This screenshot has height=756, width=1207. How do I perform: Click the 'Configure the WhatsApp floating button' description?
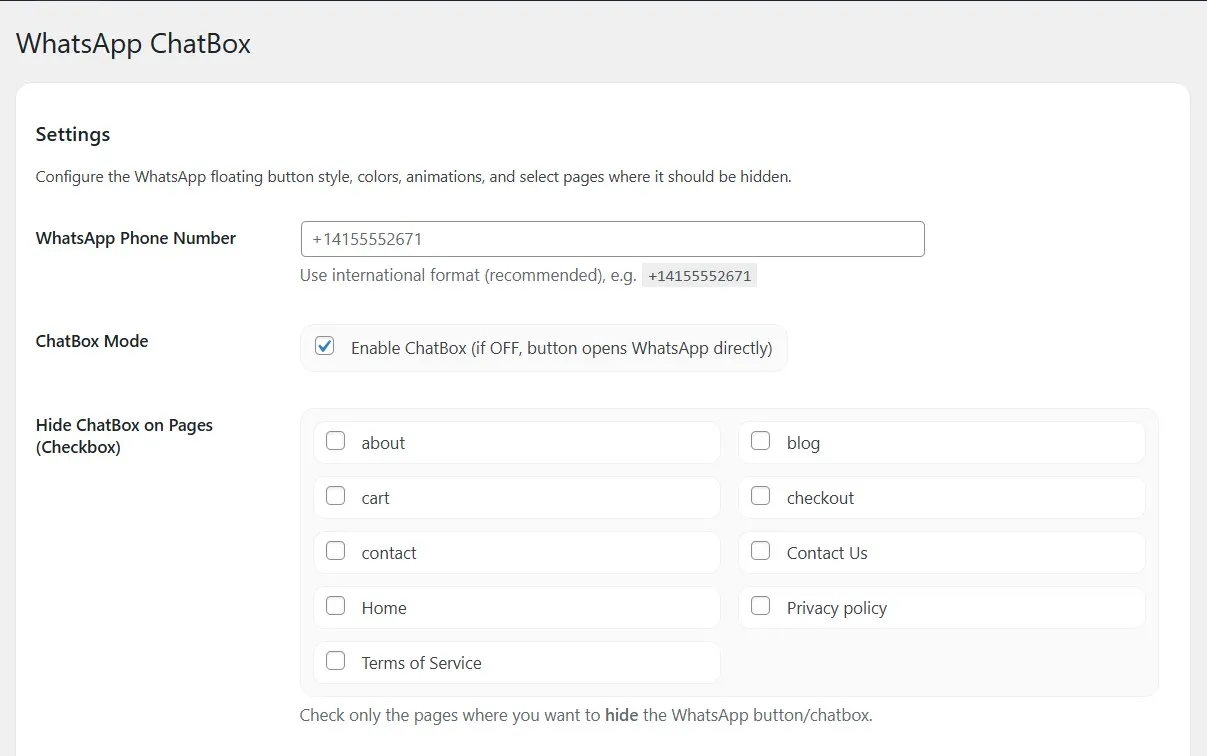tap(413, 177)
